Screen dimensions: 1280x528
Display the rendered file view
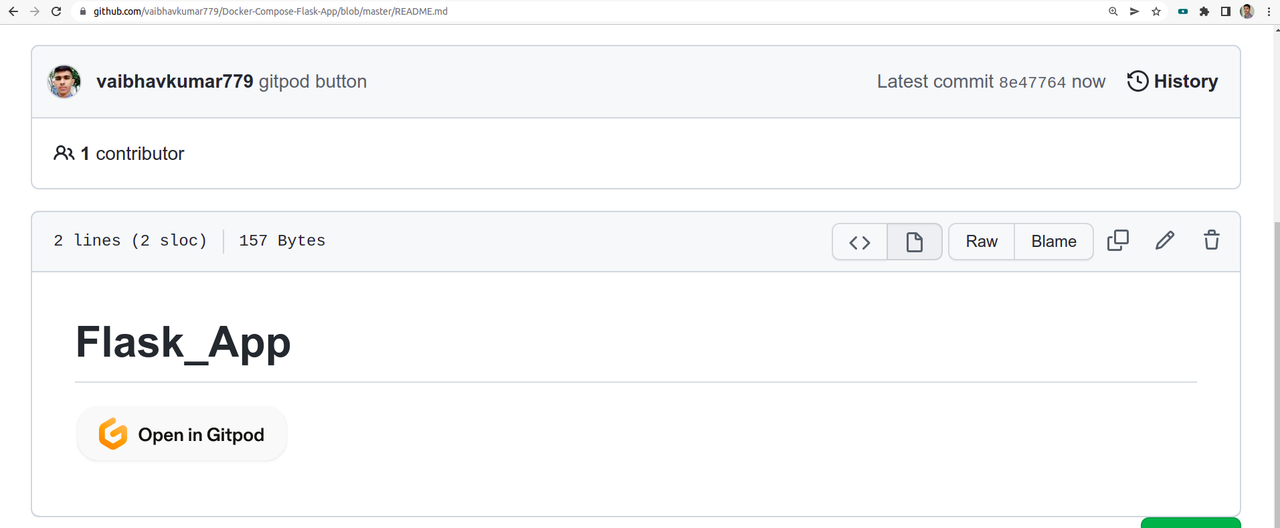[914, 241]
